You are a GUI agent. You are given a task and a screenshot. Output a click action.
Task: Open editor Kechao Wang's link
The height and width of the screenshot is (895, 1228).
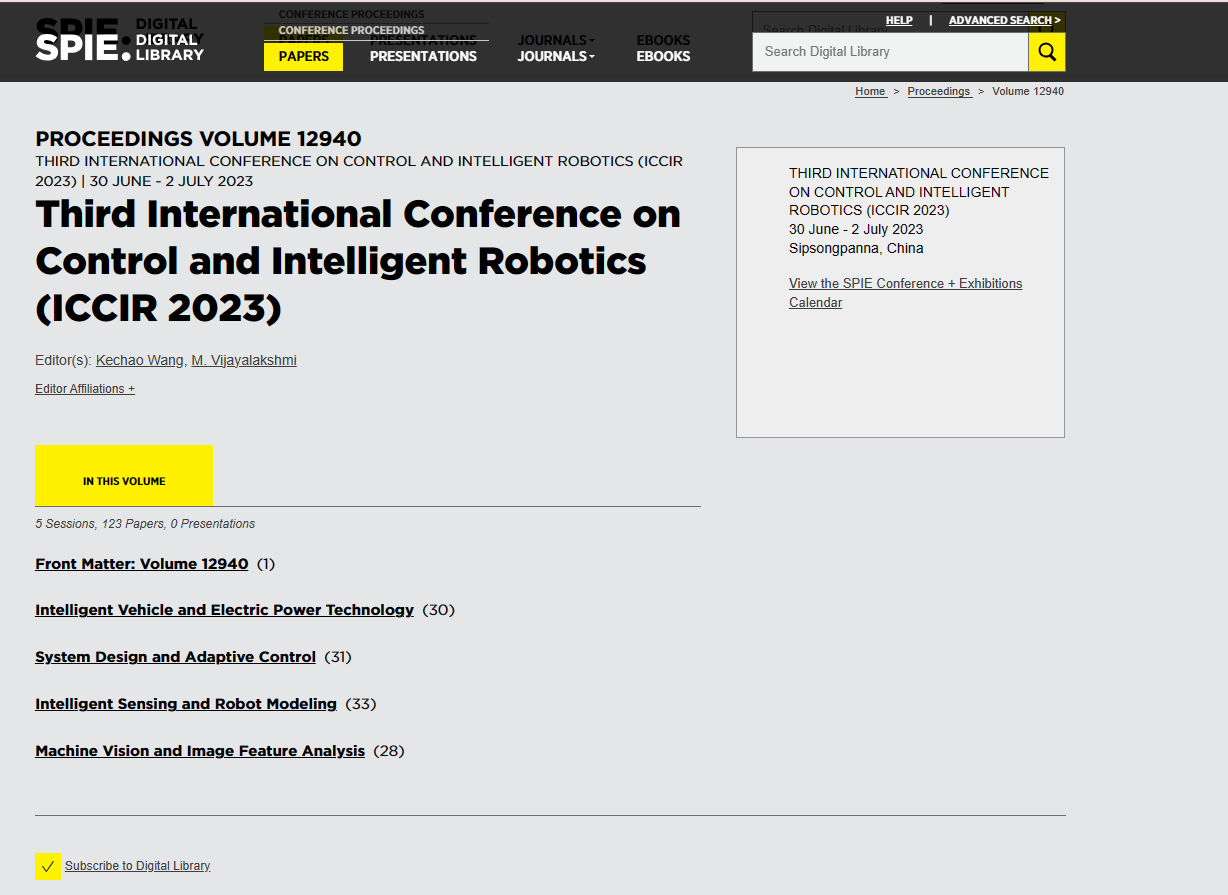point(140,360)
